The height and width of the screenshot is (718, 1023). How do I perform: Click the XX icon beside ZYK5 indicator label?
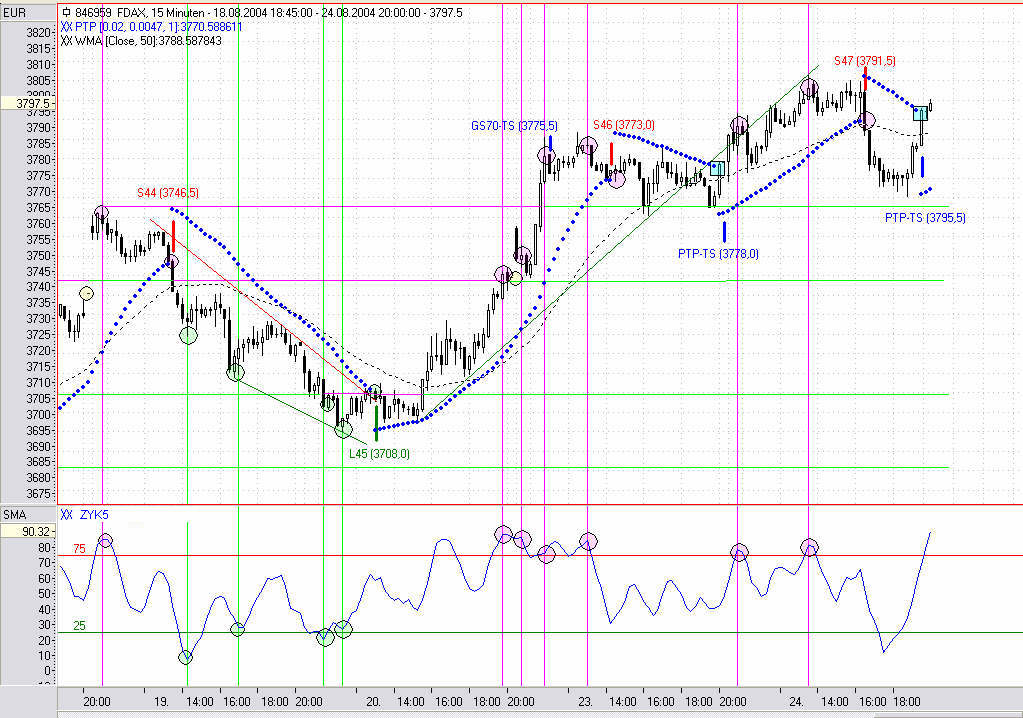[x=67, y=515]
